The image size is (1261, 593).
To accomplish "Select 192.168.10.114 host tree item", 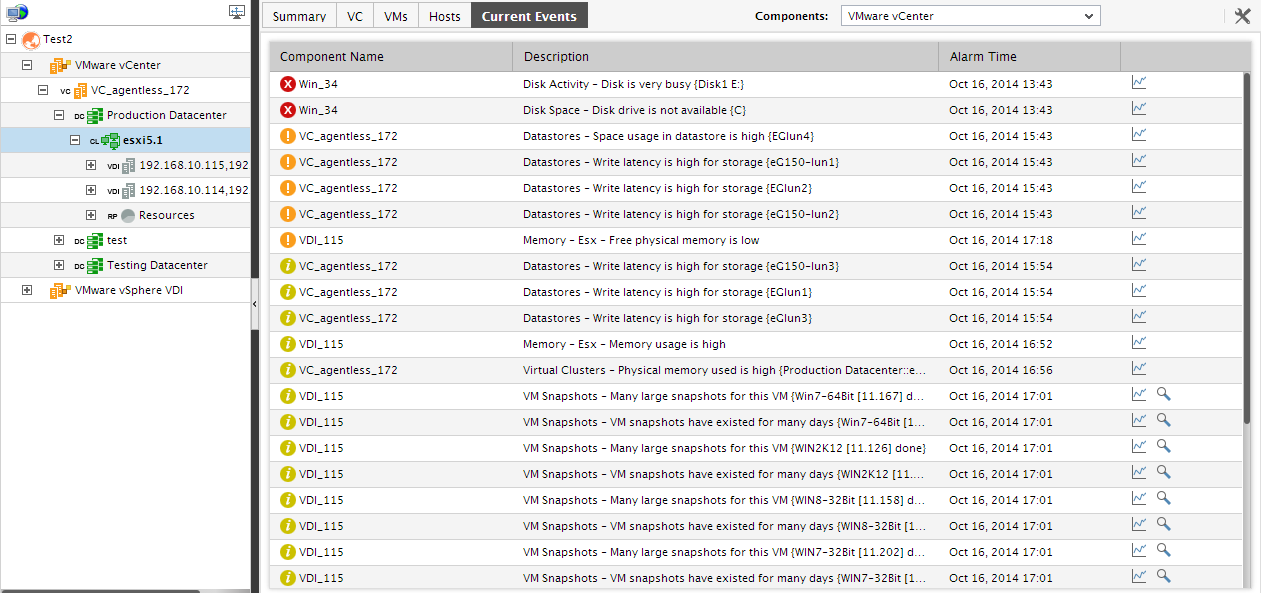I will pyautogui.click(x=194, y=190).
